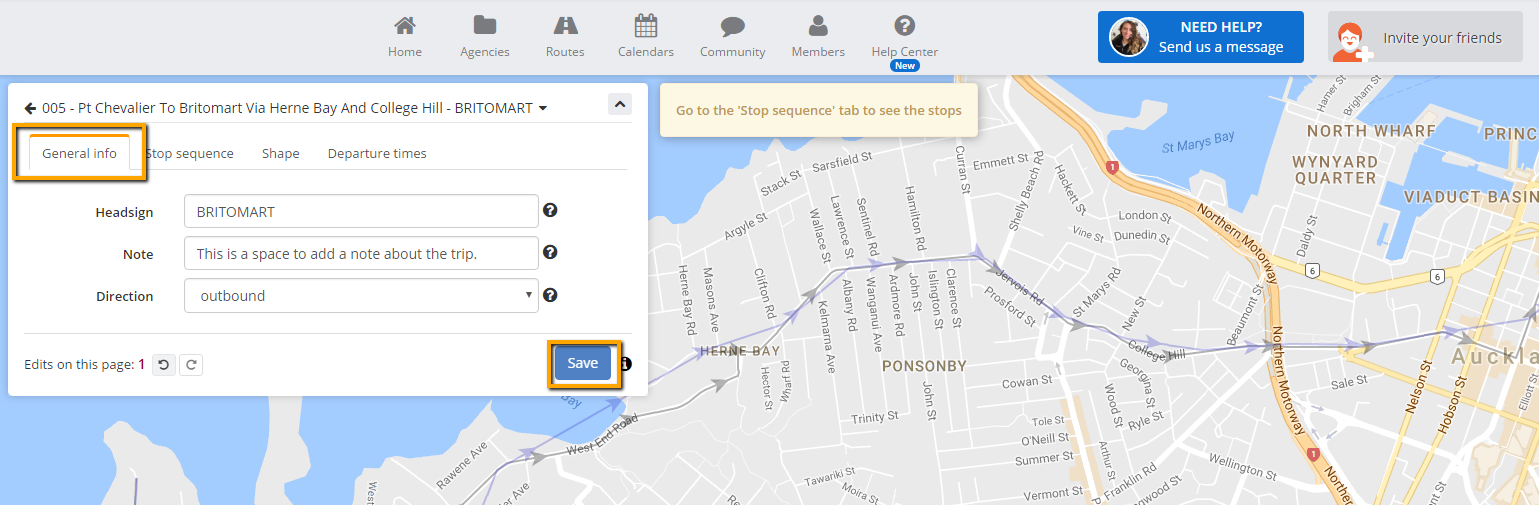Click the help icon next to Note

pos(550,253)
